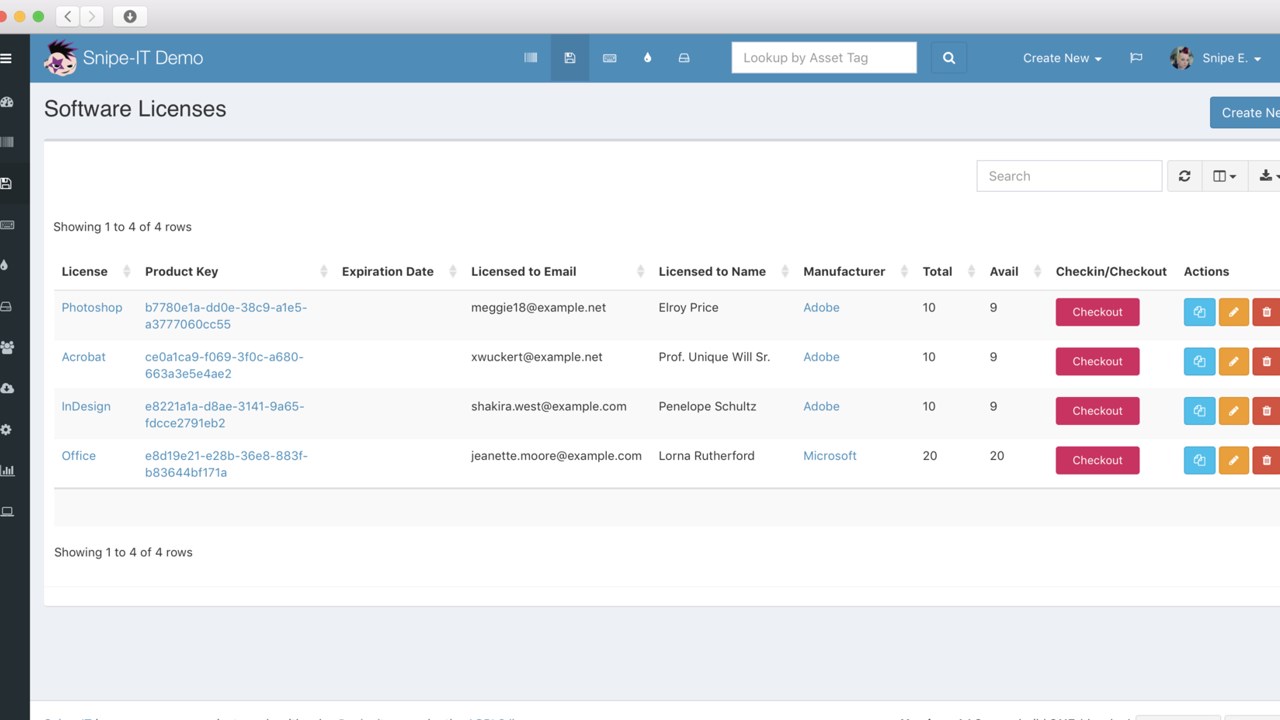
Task: Open Assets barcode icon in sidebar
Action: point(7,142)
